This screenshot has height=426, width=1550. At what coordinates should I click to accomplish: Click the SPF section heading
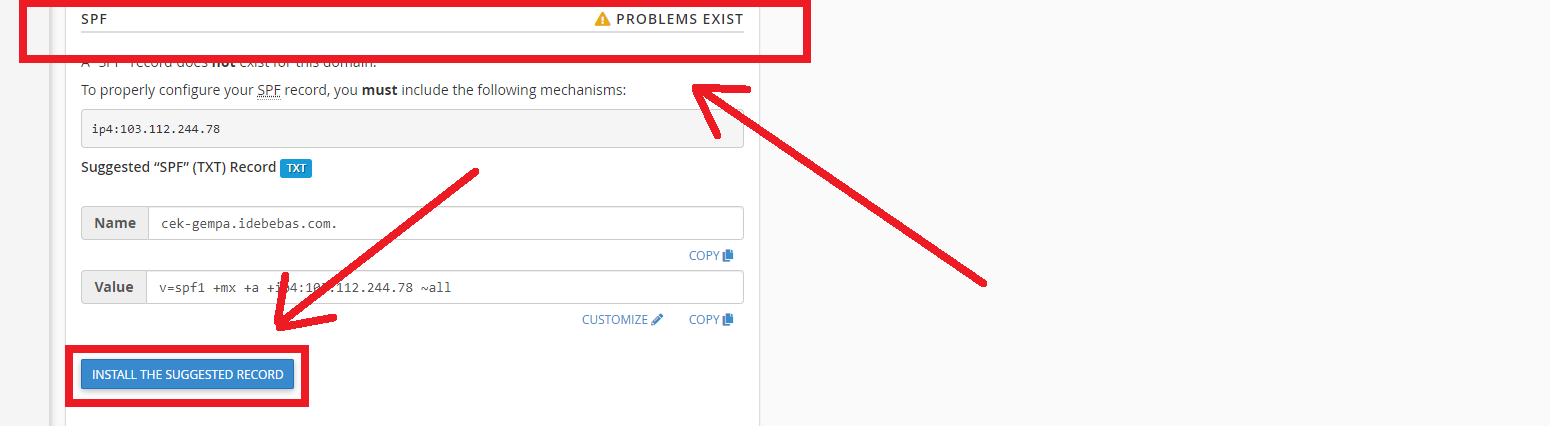coord(93,19)
